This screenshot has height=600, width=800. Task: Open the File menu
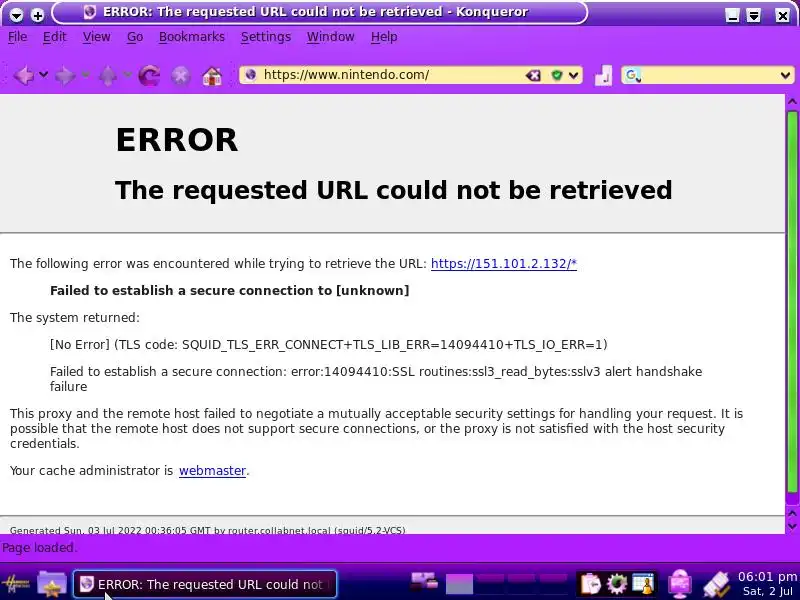click(17, 37)
